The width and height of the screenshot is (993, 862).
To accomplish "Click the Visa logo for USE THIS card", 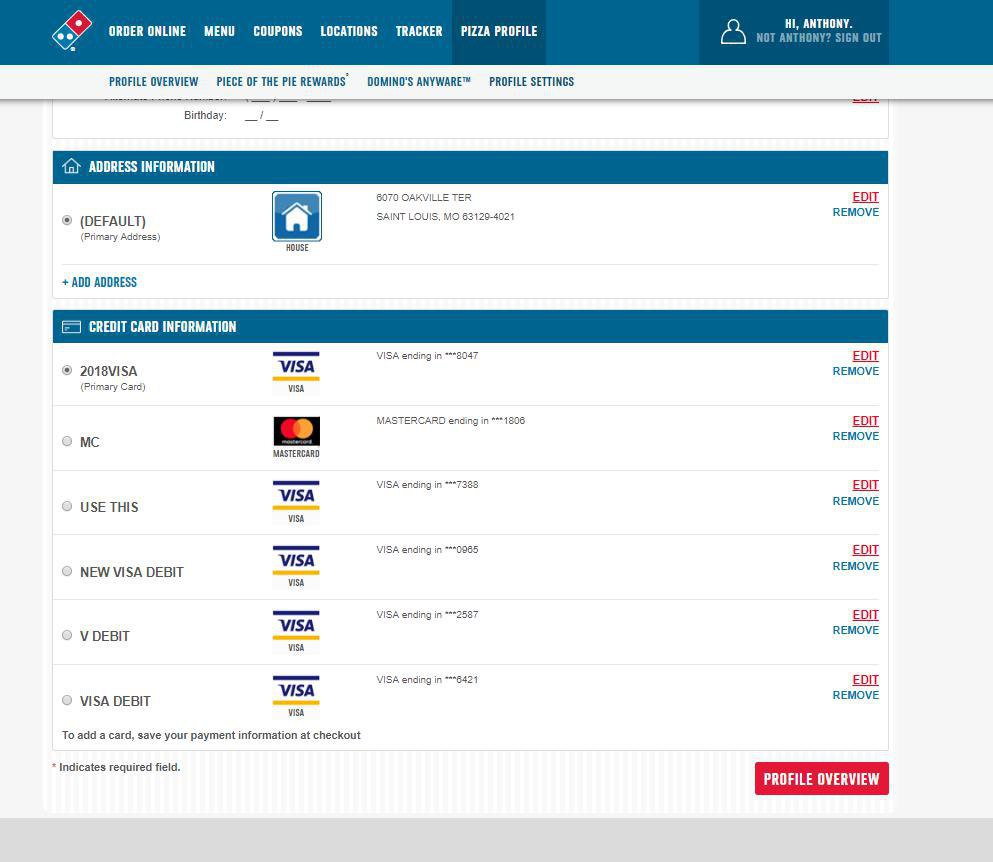I will pos(296,496).
